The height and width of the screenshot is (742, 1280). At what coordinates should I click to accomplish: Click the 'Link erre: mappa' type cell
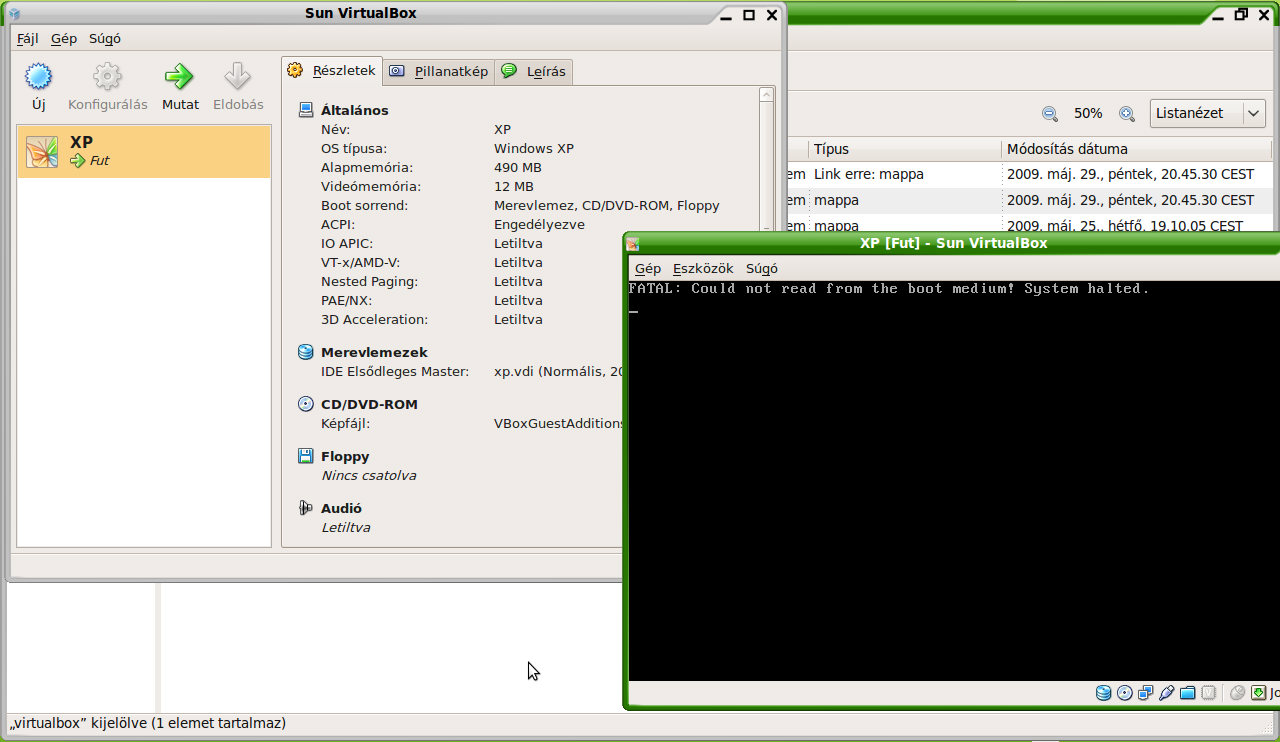pos(869,174)
